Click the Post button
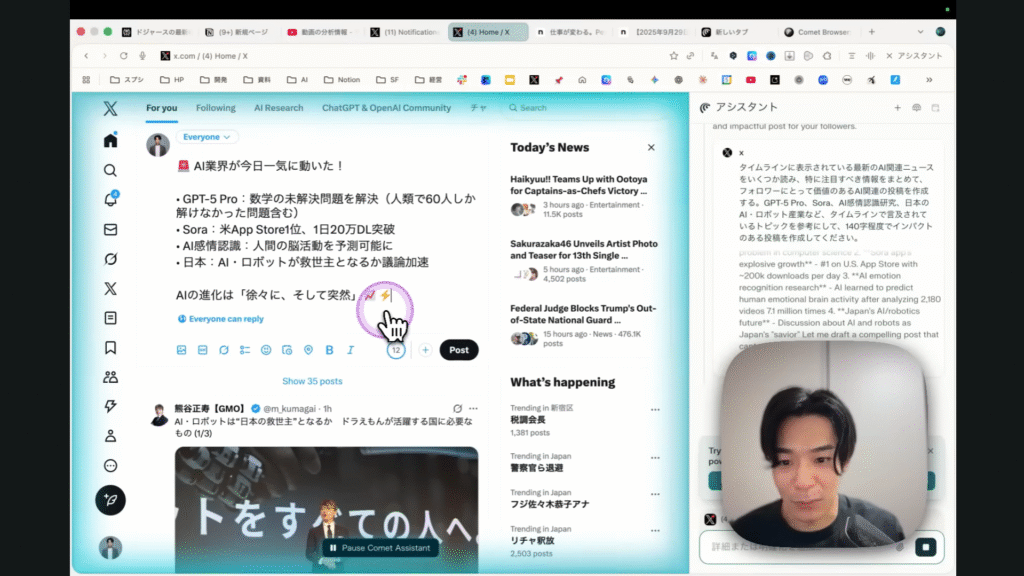 459,350
